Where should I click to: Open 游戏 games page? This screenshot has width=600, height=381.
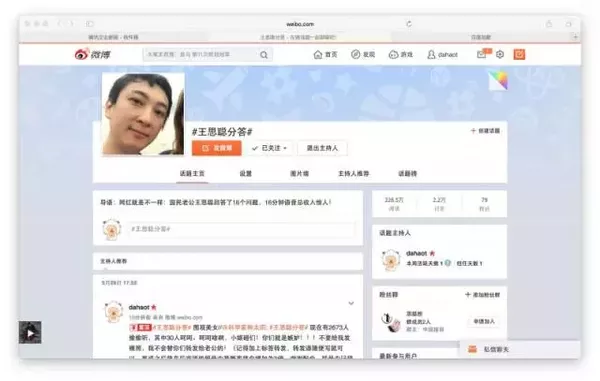click(x=401, y=55)
